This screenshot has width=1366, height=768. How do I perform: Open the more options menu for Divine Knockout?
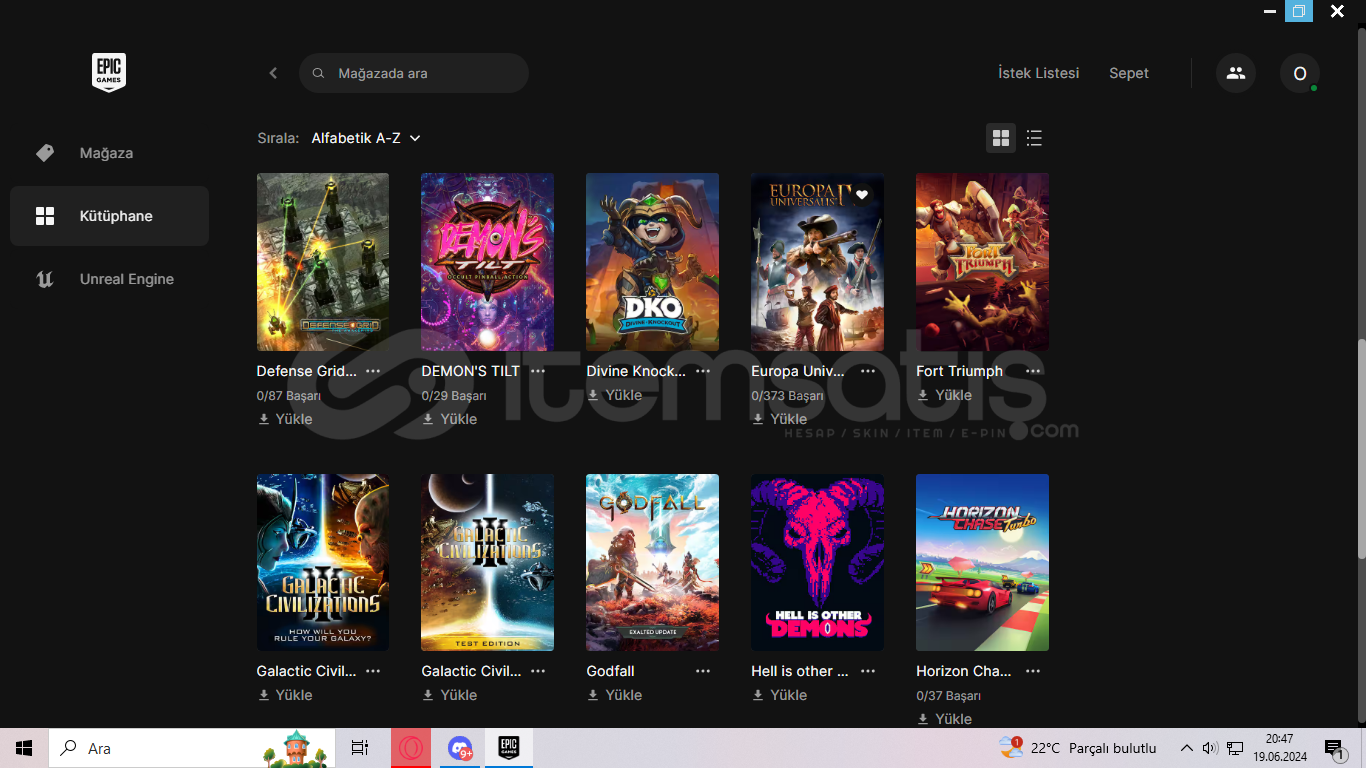(703, 371)
